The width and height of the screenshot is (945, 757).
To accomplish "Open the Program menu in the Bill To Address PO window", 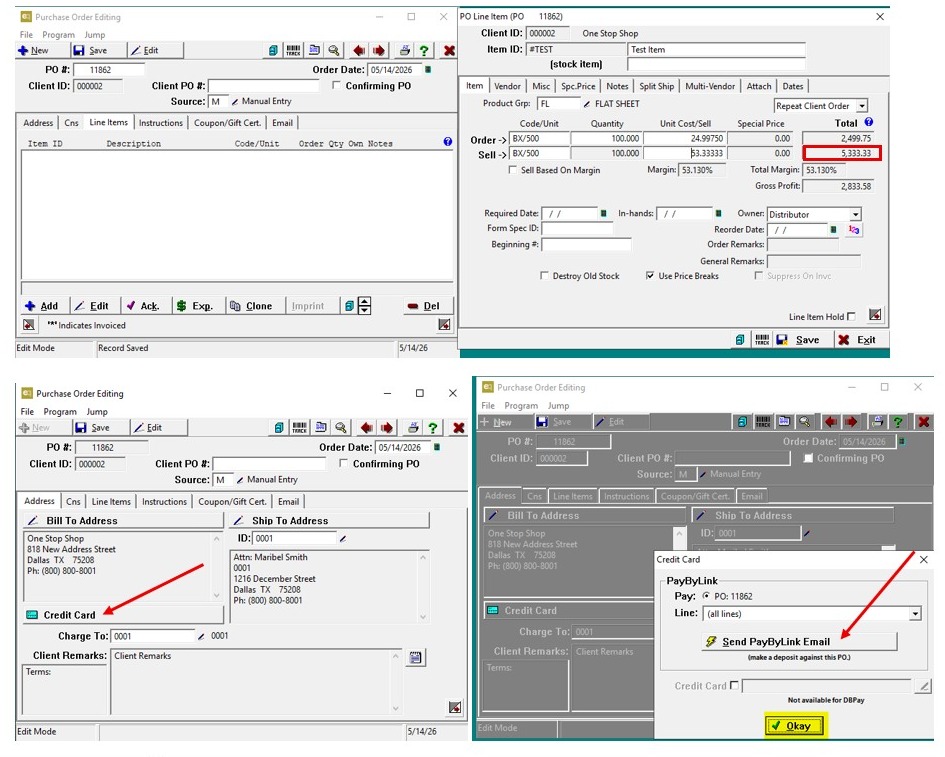I will [60, 412].
